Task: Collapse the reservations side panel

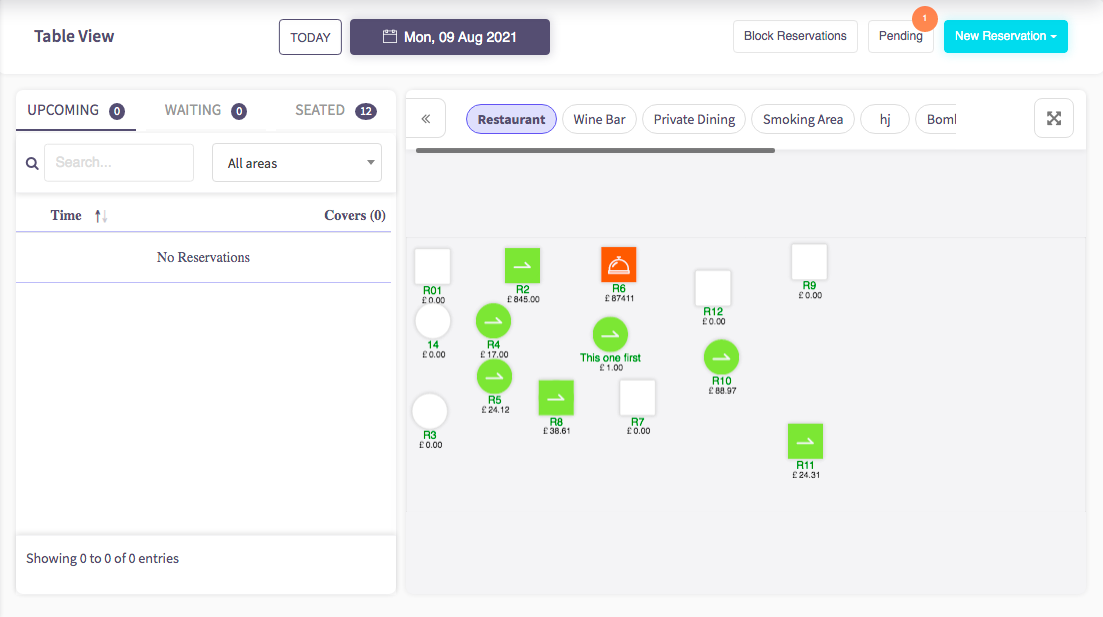Action: coord(426,119)
